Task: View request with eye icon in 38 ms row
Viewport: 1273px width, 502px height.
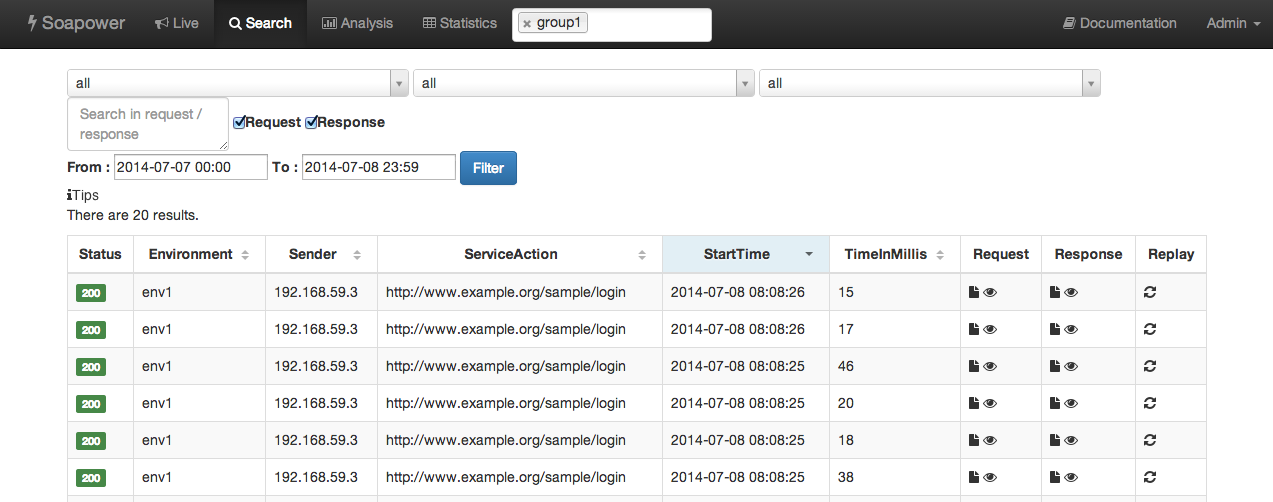Action: (x=990, y=477)
